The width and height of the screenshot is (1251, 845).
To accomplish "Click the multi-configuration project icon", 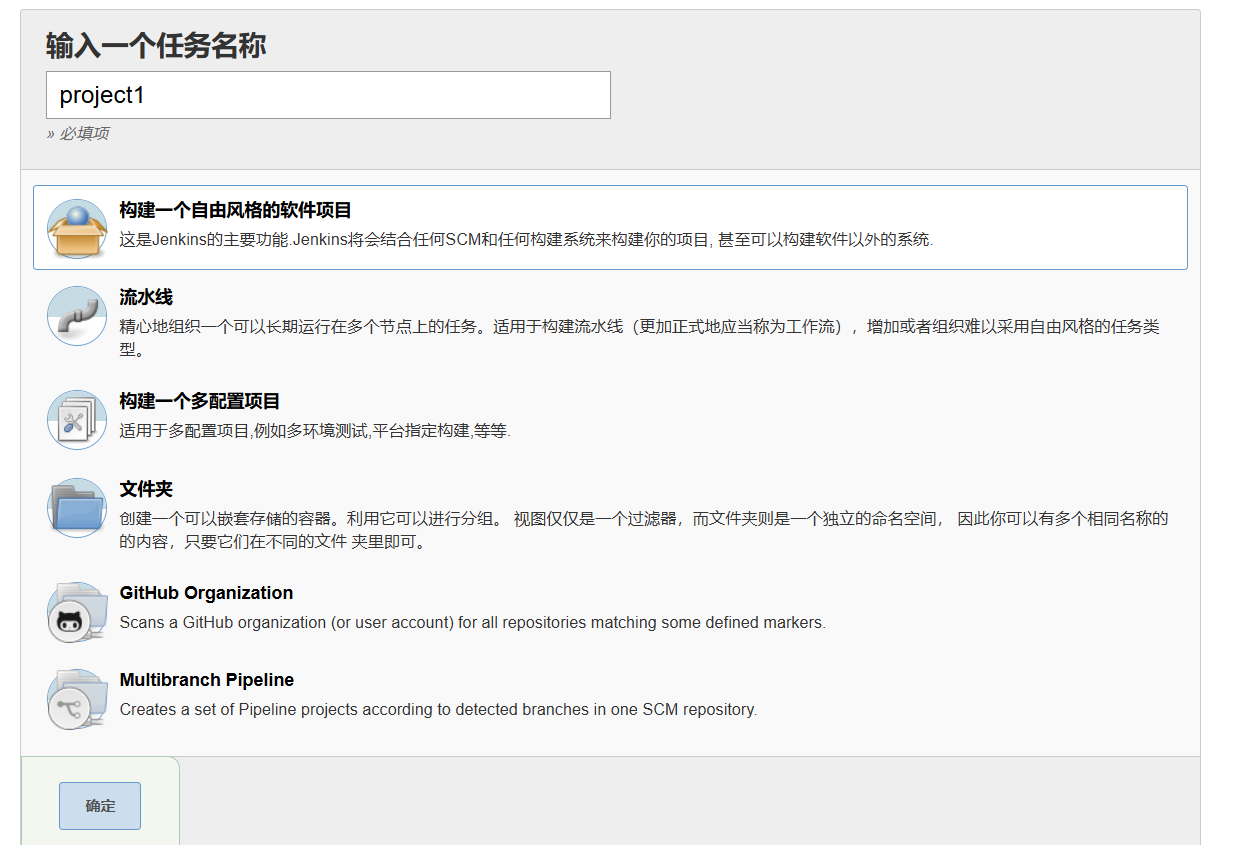I will [x=77, y=420].
